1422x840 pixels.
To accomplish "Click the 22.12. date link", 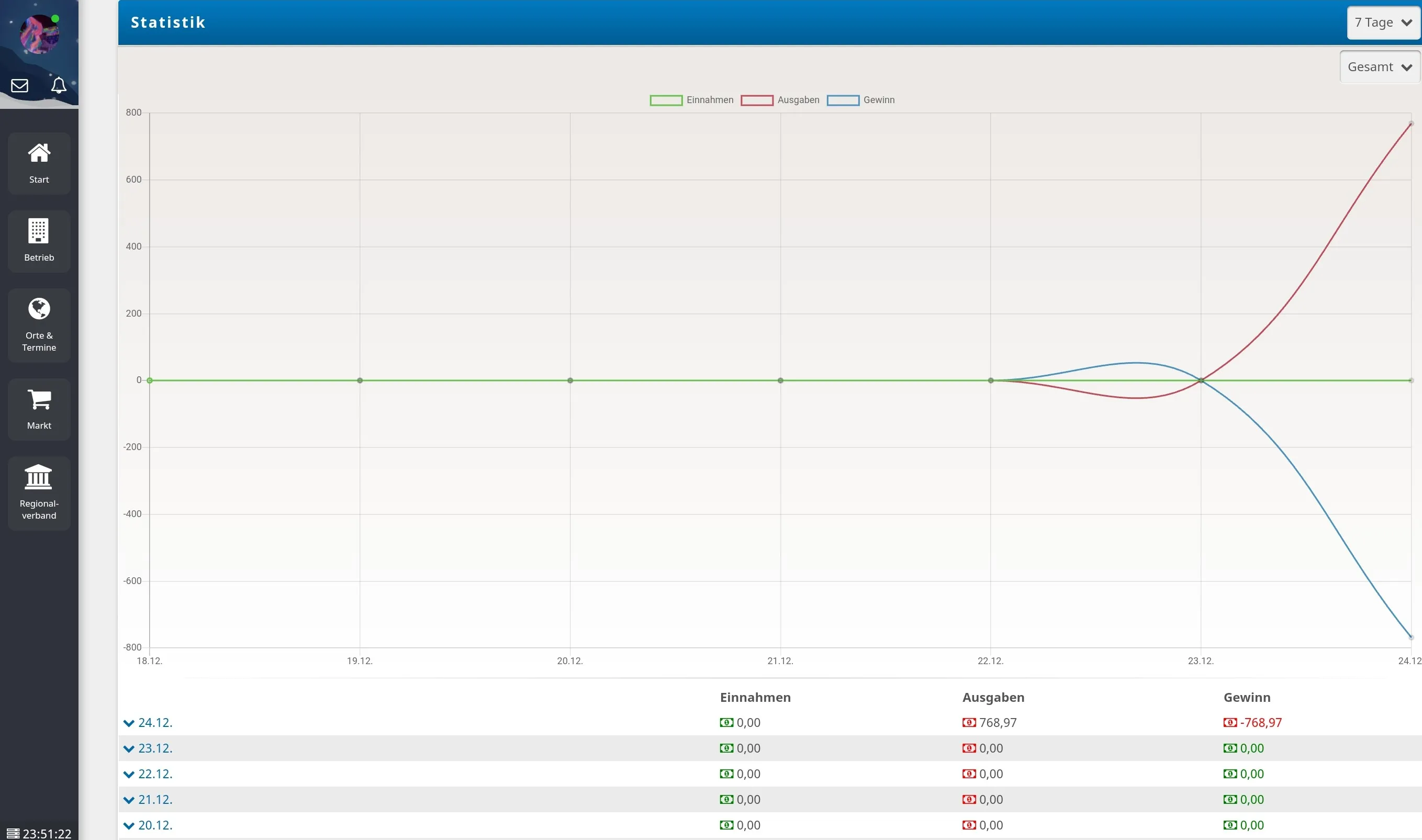I will coord(155,774).
